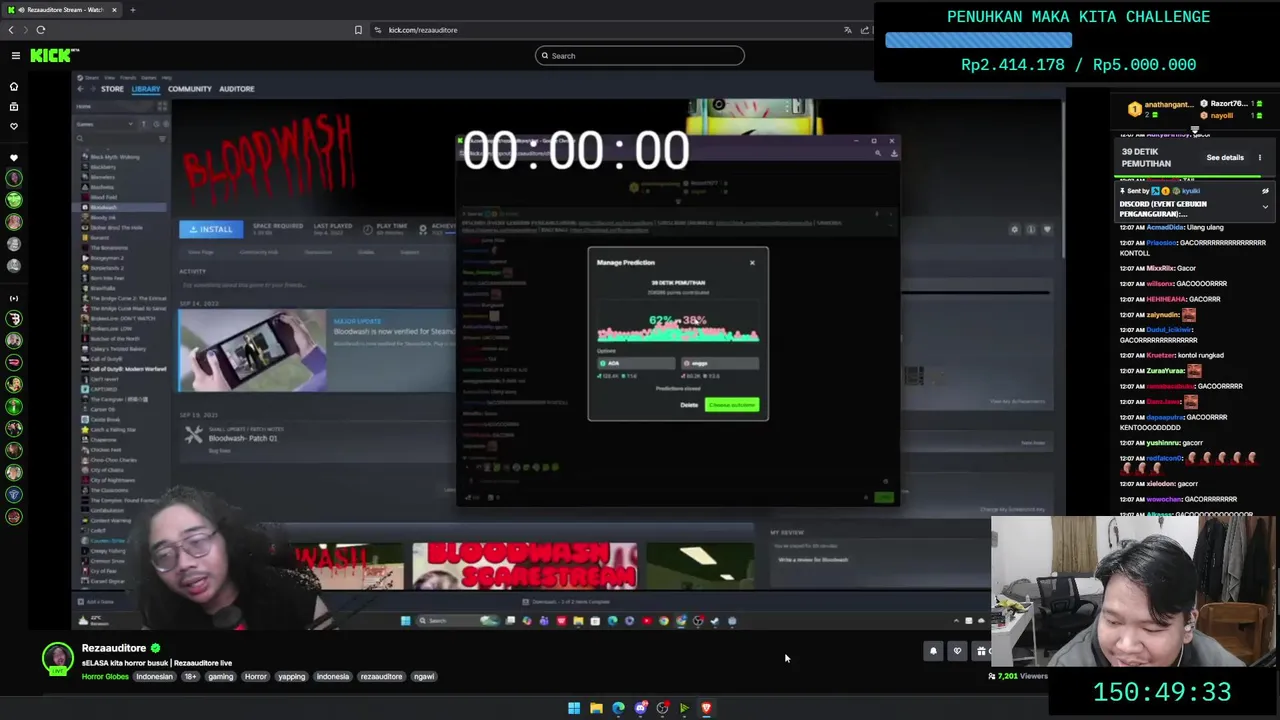Image resolution: width=1280 pixels, height=720 pixels.
Task: Click chat username AcmadDida
Action: tap(1164, 227)
